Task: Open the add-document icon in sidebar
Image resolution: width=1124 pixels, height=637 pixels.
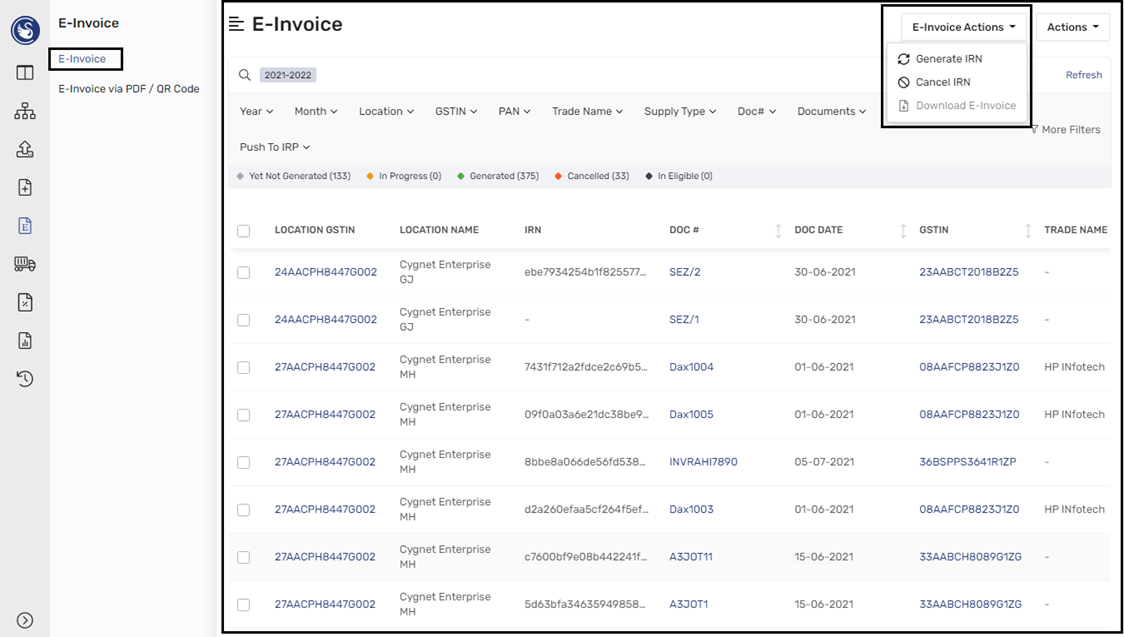Action: pyautogui.click(x=25, y=188)
